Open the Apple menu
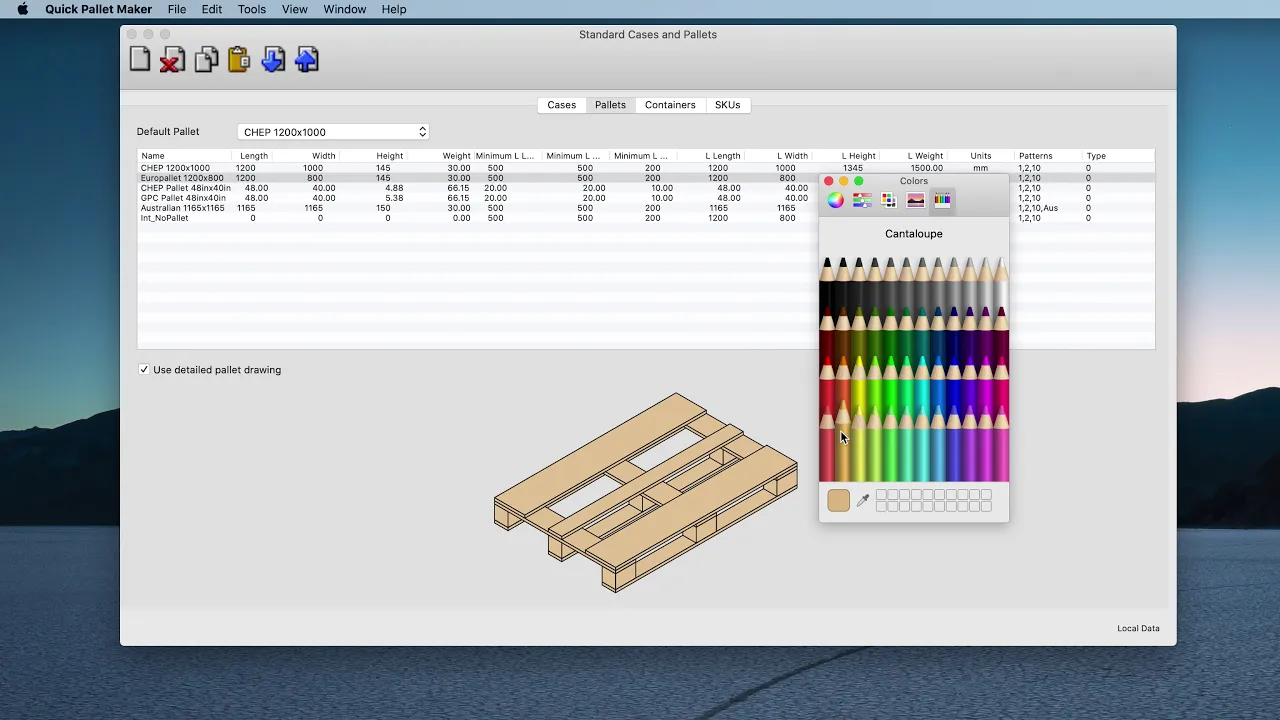Image resolution: width=1280 pixels, height=720 pixels. [x=22, y=9]
